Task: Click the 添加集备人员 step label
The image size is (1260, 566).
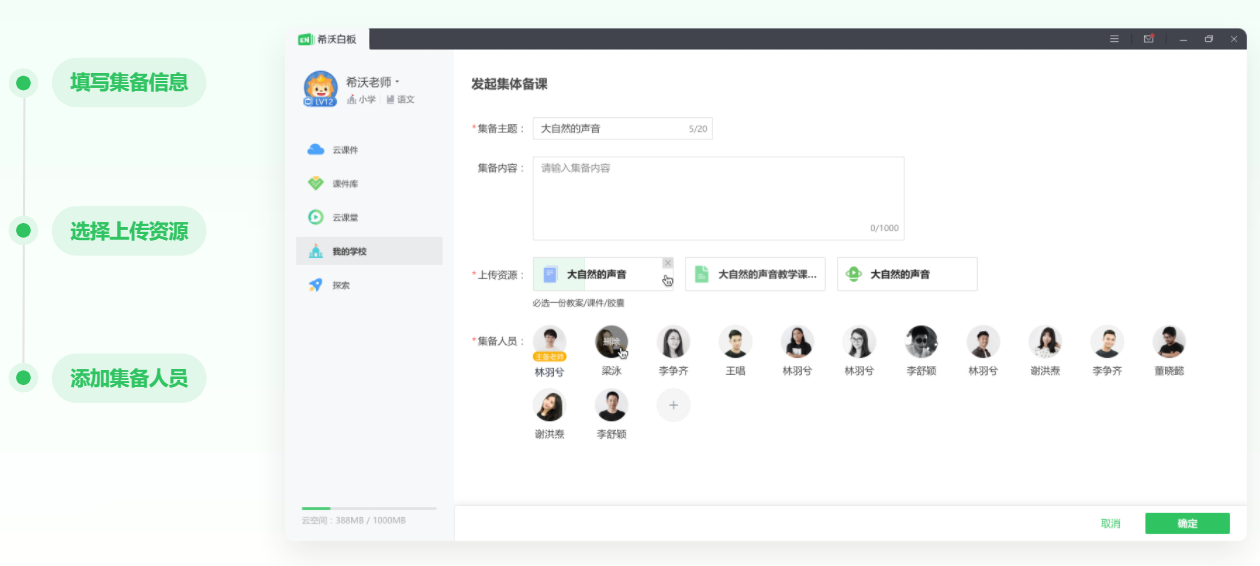Action: click(129, 379)
